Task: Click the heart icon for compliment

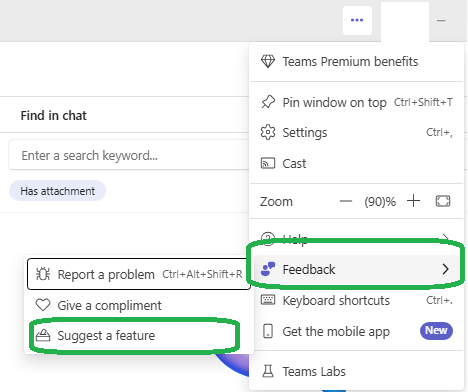Action: pos(43,305)
